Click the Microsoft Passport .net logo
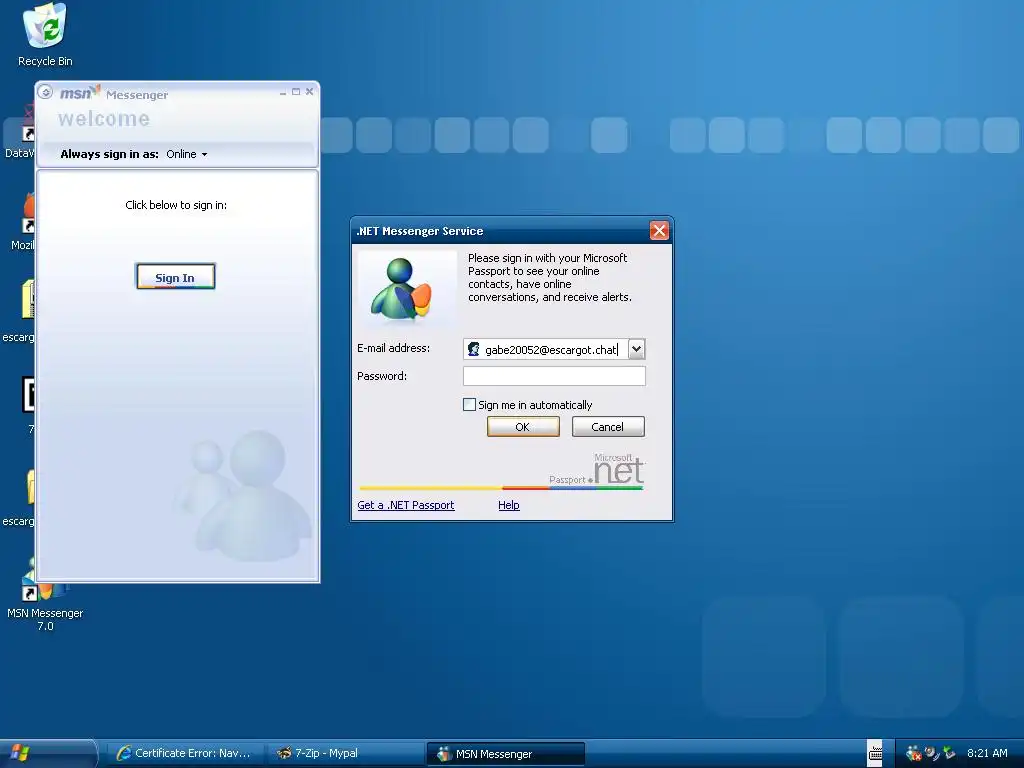Image resolution: width=1024 pixels, height=768 pixels. tap(597, 470)
